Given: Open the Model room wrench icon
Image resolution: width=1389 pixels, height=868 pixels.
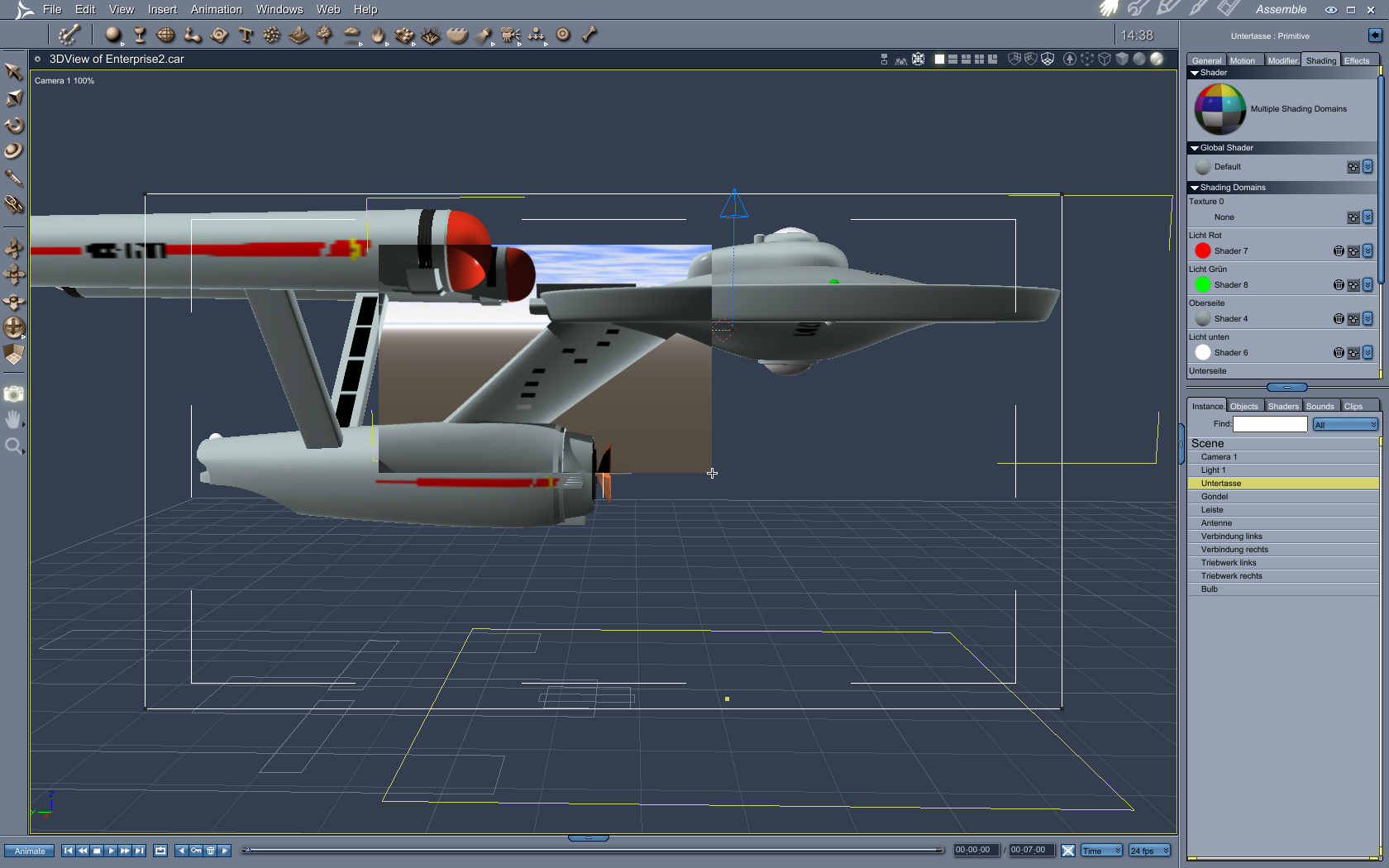Looking at the screenshot, I should 1138,9.
